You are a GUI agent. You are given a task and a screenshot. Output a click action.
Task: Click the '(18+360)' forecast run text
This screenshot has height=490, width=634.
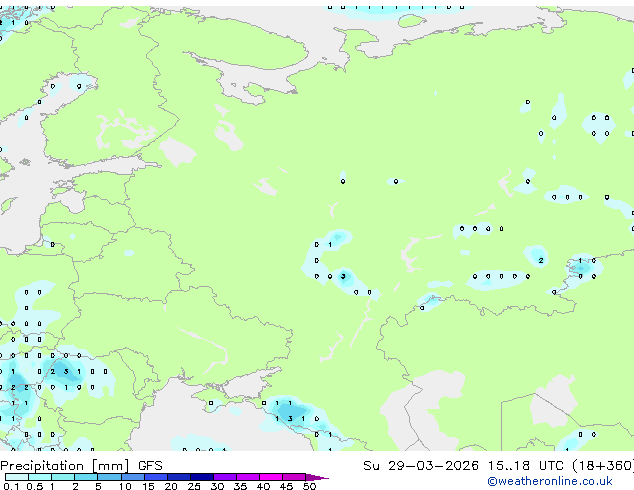click(603, 466)
